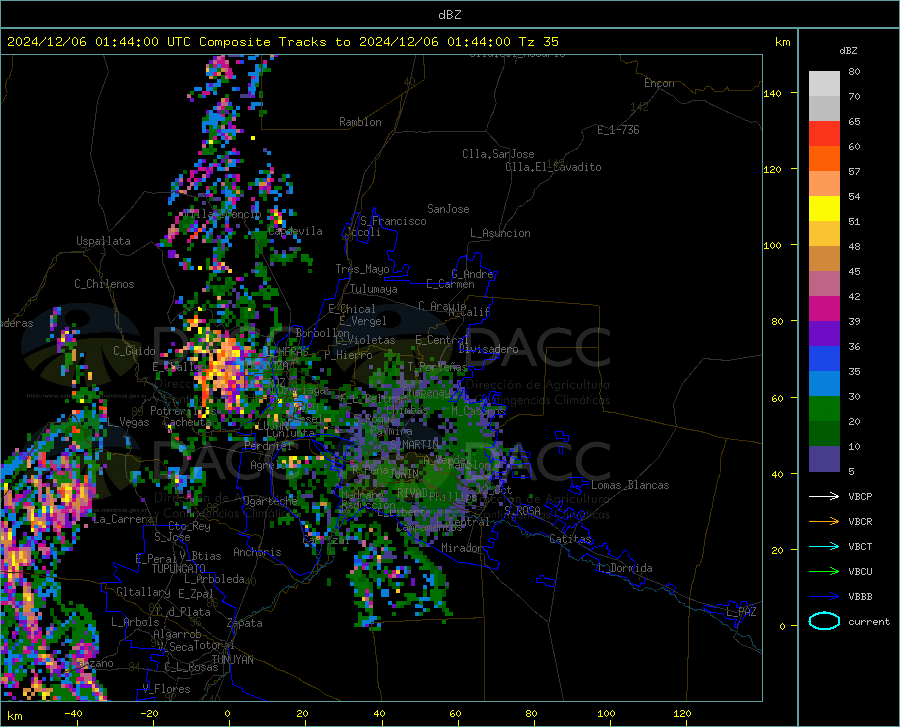Click the Ugarteche map label
900x727 pixels.
point(270,501)
